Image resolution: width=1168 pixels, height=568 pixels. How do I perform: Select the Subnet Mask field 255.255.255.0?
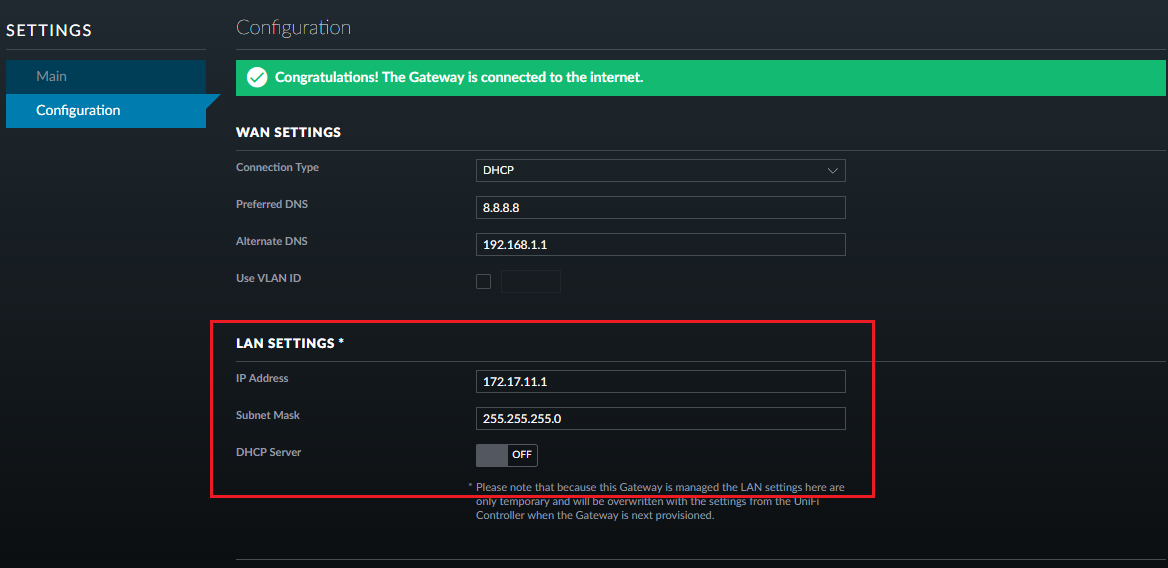click(x=660, y=418)
